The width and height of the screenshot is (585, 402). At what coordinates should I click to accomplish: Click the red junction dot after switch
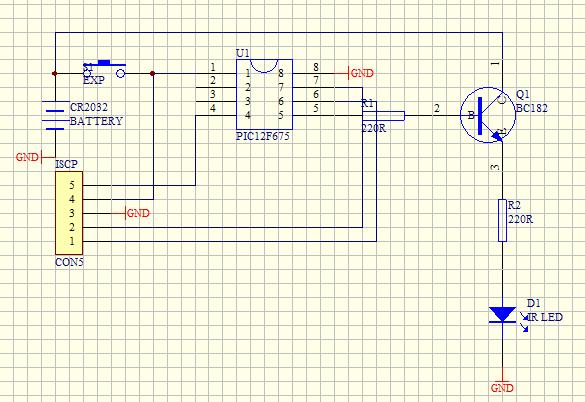tap(152, 74)
